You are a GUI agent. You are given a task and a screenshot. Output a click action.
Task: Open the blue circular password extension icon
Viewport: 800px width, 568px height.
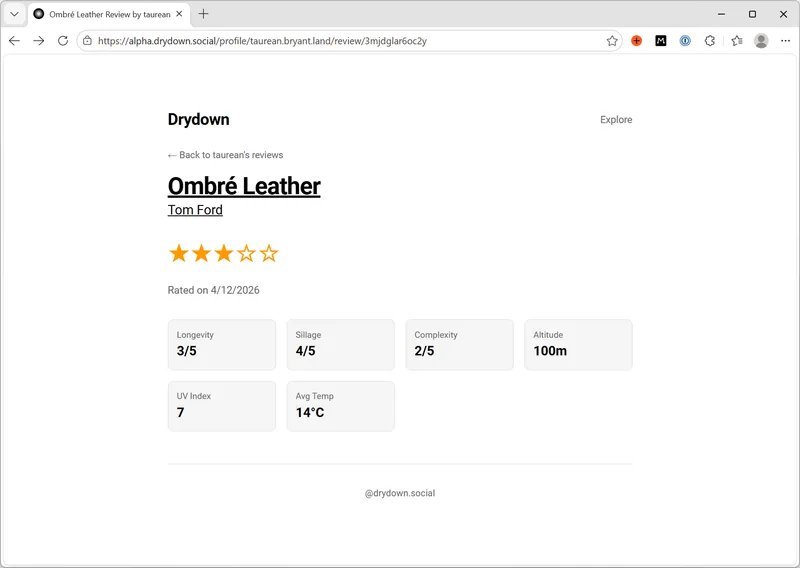(x=685, y=41)
